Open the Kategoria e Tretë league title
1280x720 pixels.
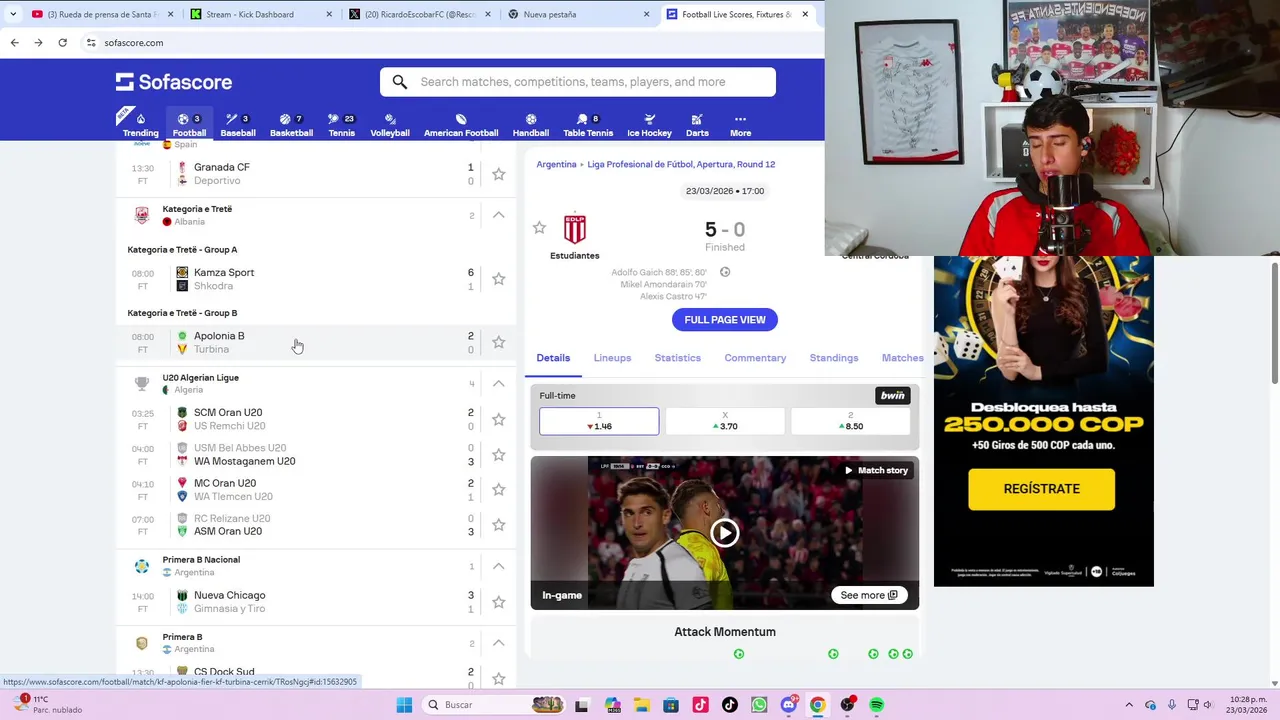click(x=197, y=209)
